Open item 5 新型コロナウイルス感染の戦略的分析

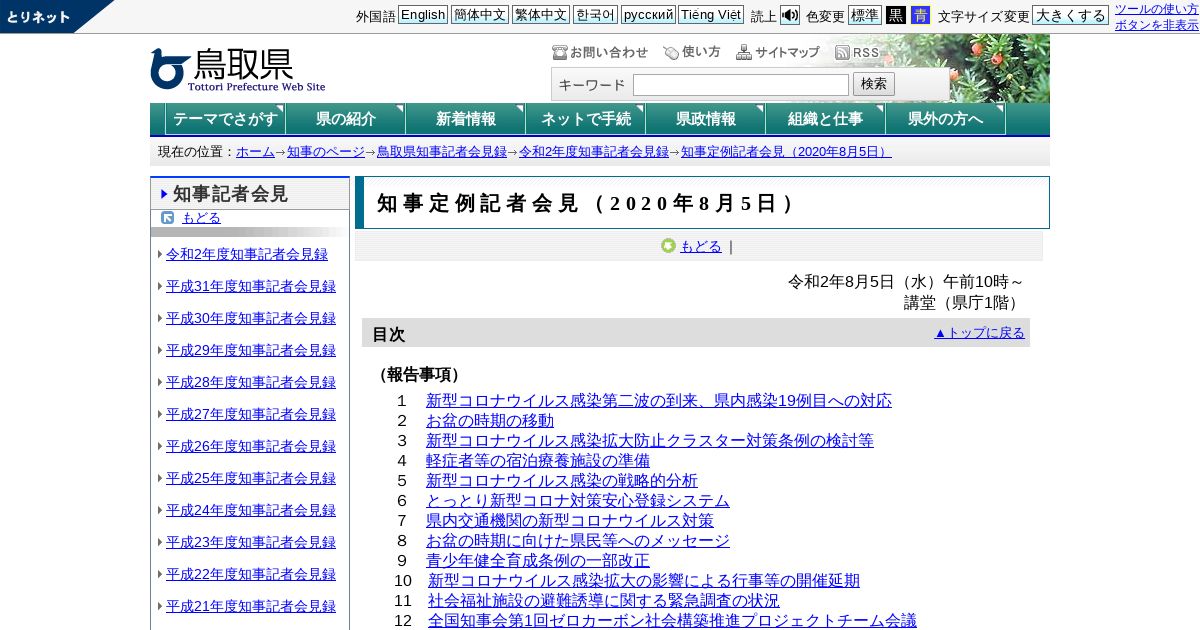point(562,481)
